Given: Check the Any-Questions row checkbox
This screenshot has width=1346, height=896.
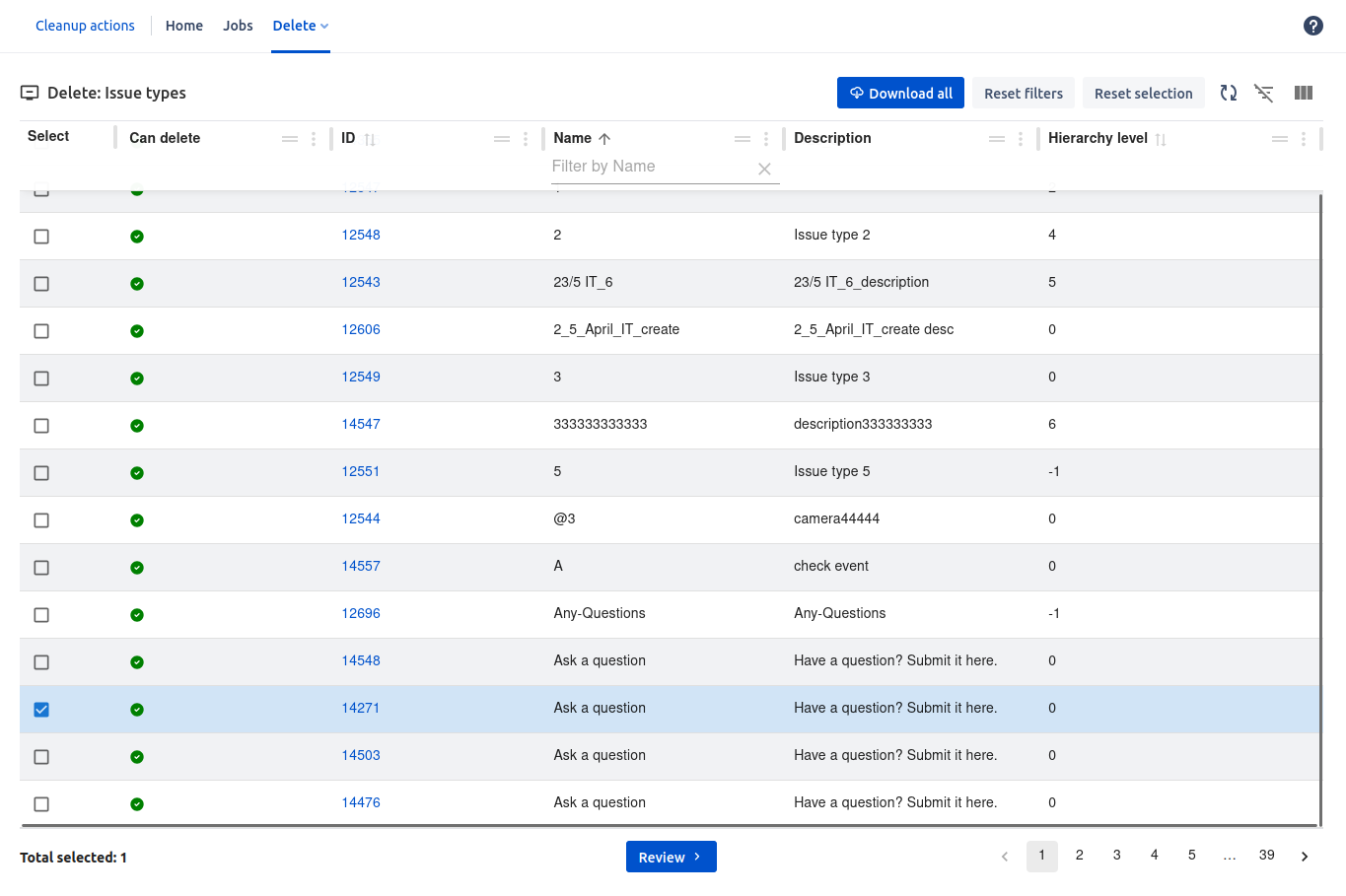Looking at the screenshot, I should click(41, 615).
